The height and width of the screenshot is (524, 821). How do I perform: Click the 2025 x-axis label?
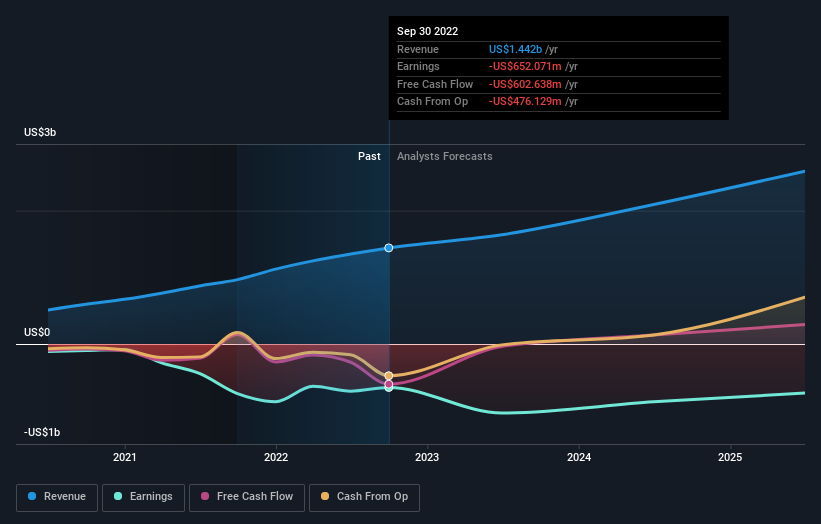730,458
